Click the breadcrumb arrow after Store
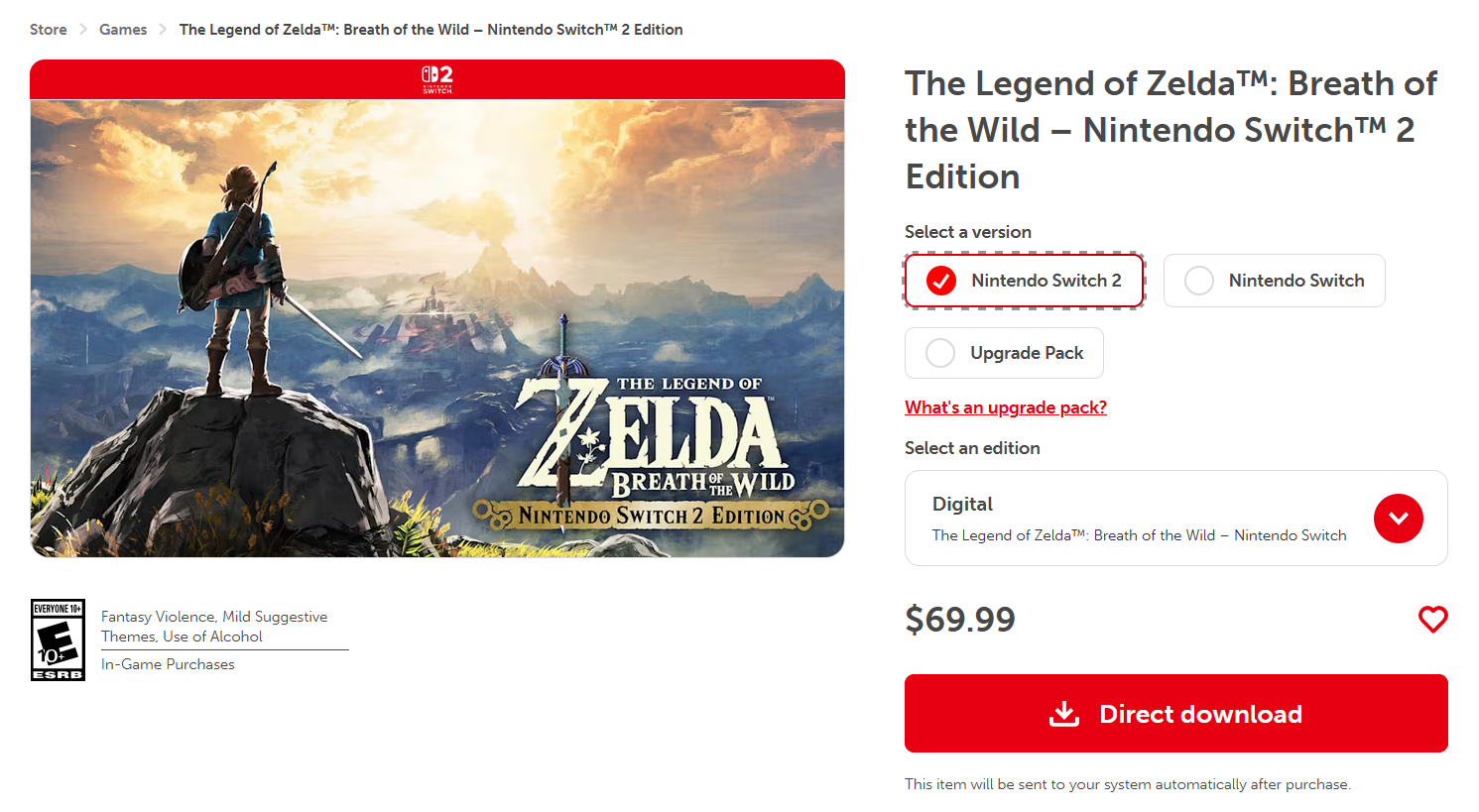 (83, 30)
